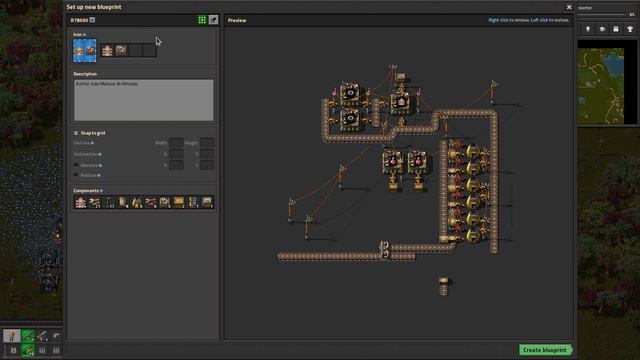Click the first shortcut icon above the minimap
Viewport: 640px width, 360px height.
click(588, 29)
